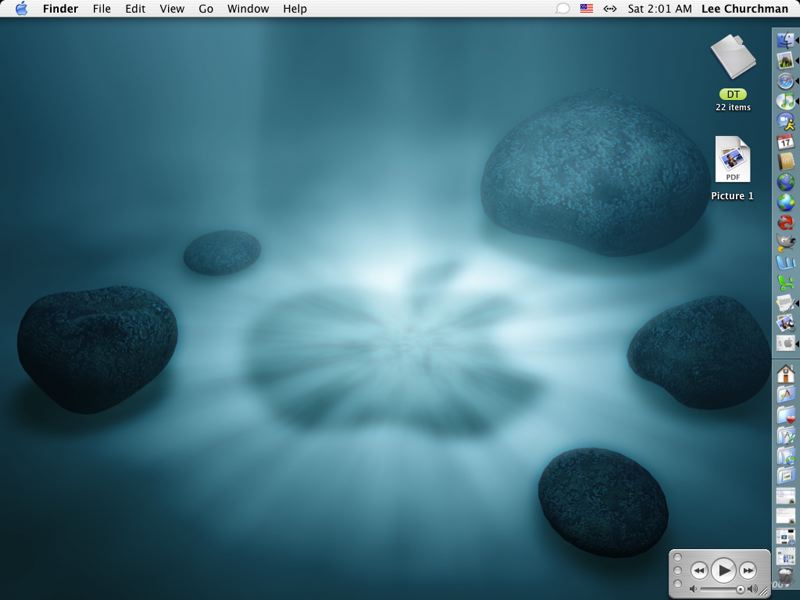Expand the US flag input menu
The width and height of the screenshot is (800, 600).
(x=586, y=9)
